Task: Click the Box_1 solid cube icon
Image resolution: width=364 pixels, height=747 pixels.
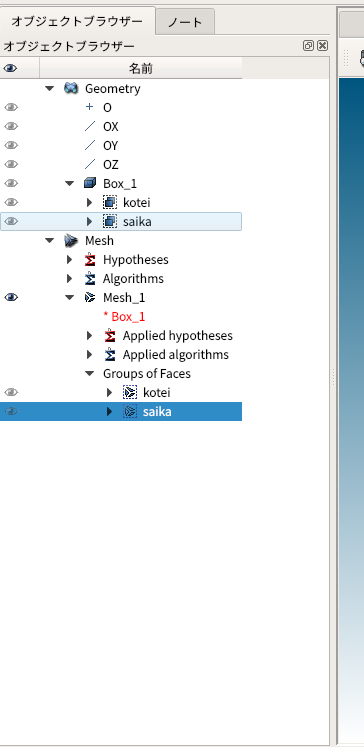Action: coord(90,183)
